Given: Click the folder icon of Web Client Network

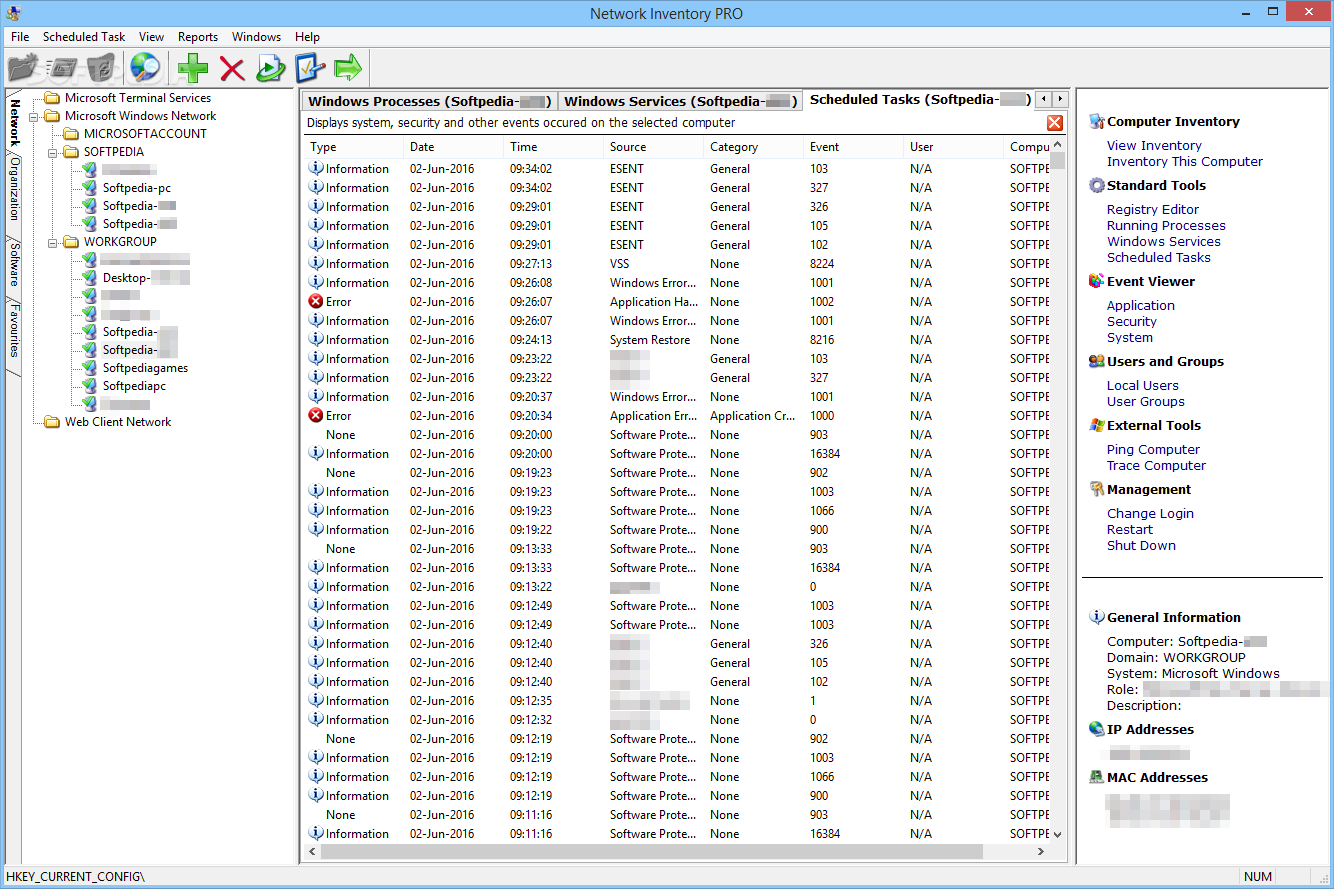Looking at the screenshot, I should [52, 422].
